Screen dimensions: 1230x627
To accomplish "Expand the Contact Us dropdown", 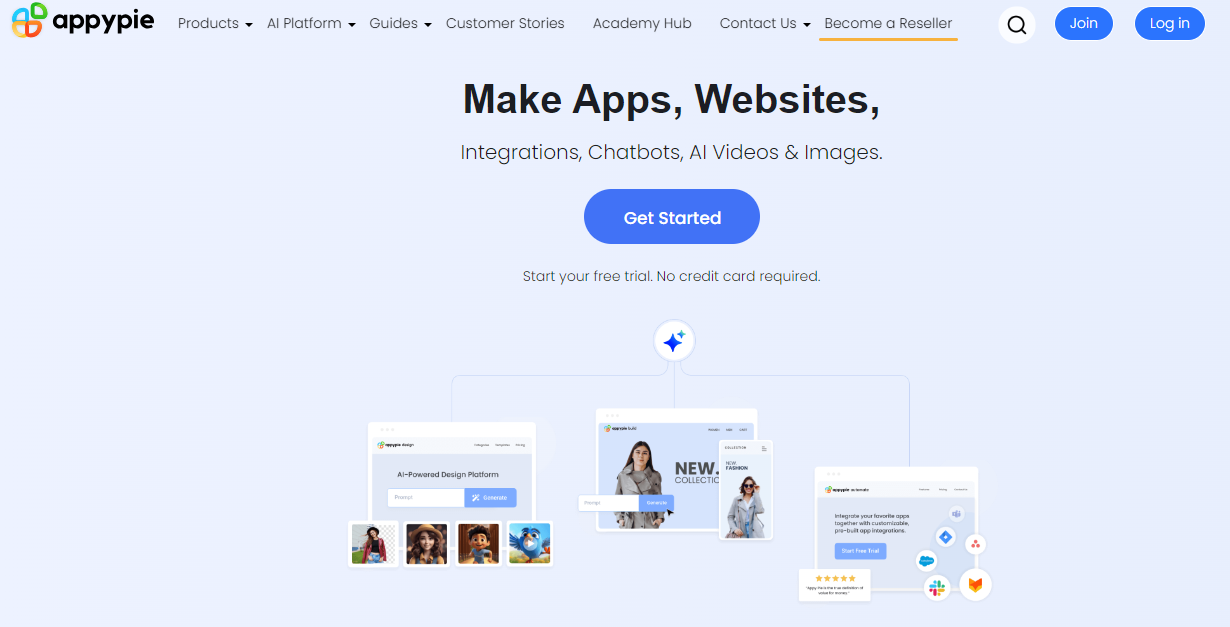I will point(765,23).
